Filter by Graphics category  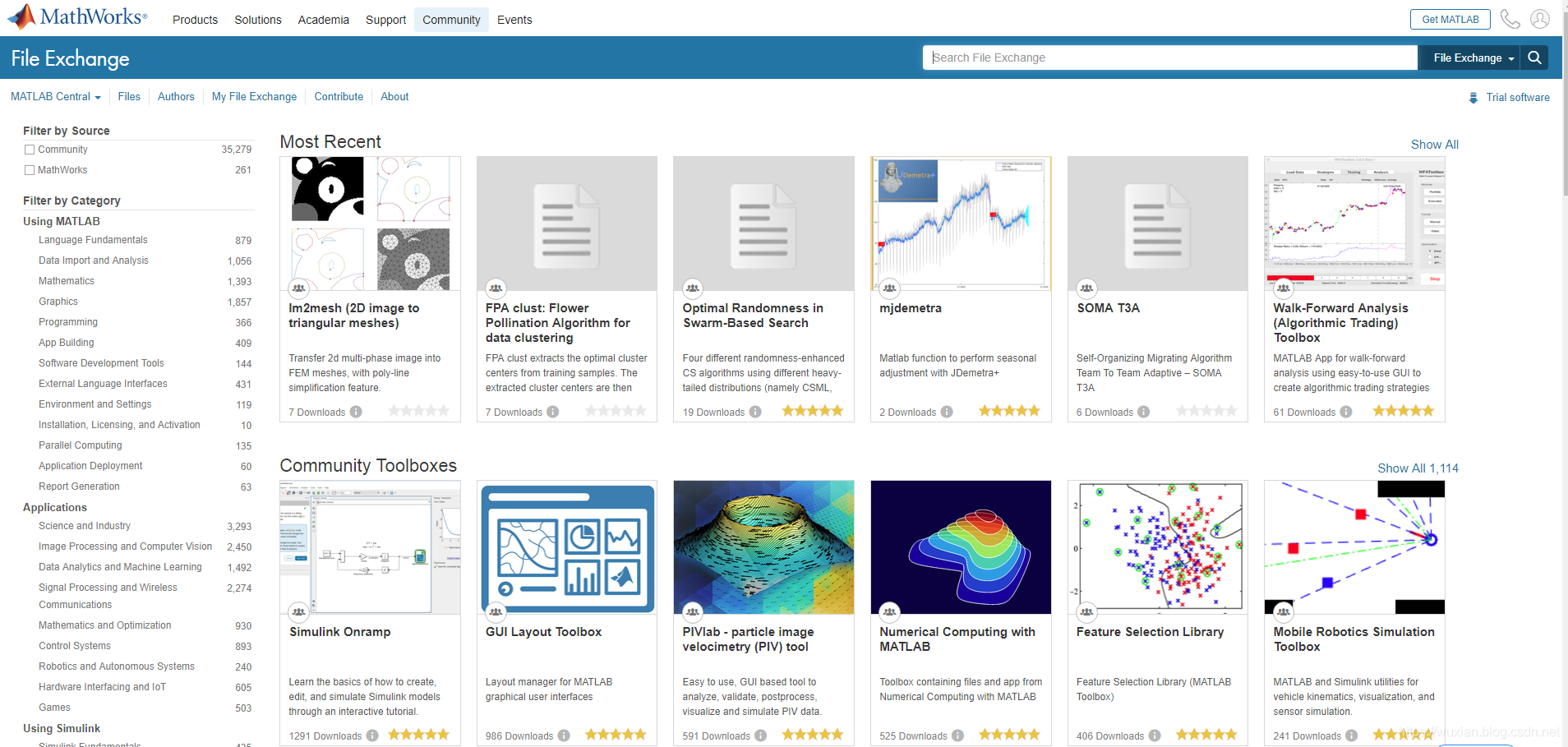[x=58, y=302]
